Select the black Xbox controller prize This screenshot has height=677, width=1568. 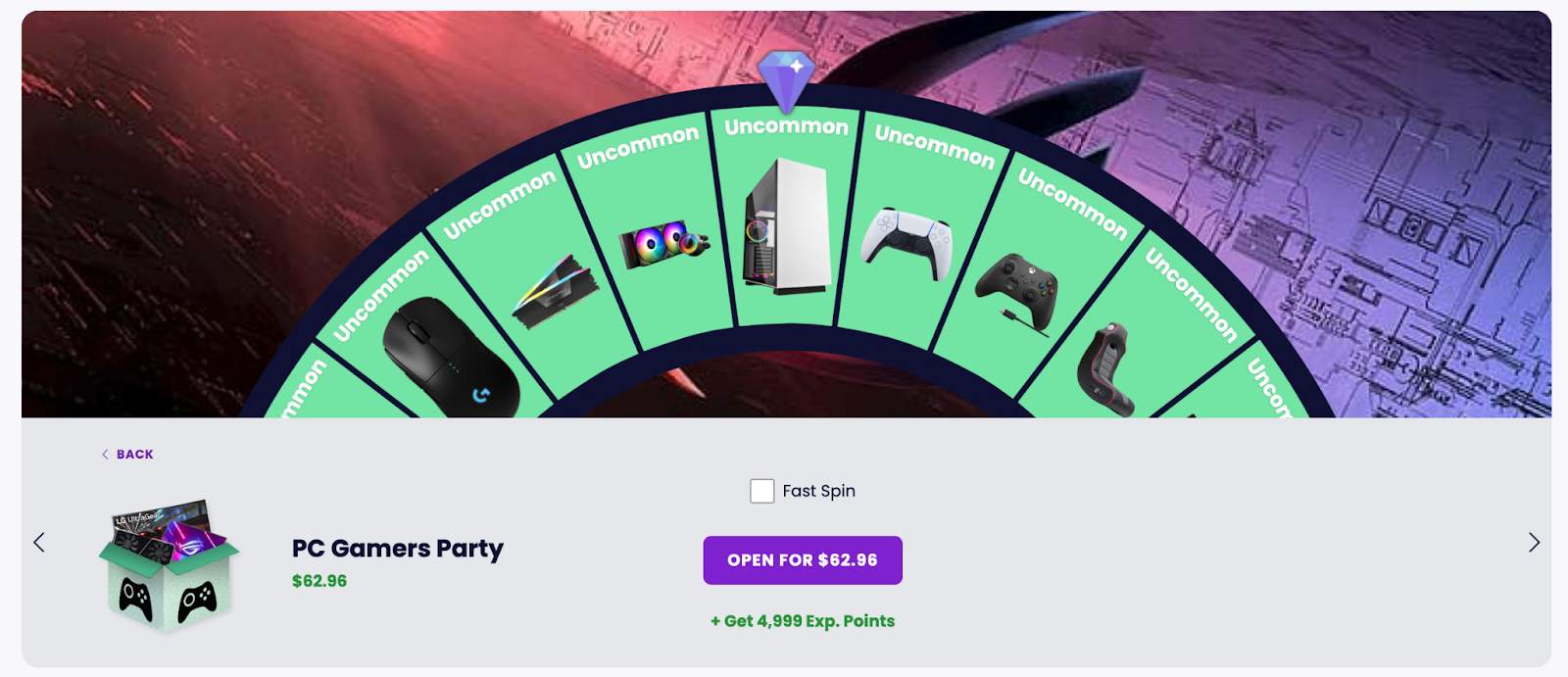click(x=1018, y=289)
